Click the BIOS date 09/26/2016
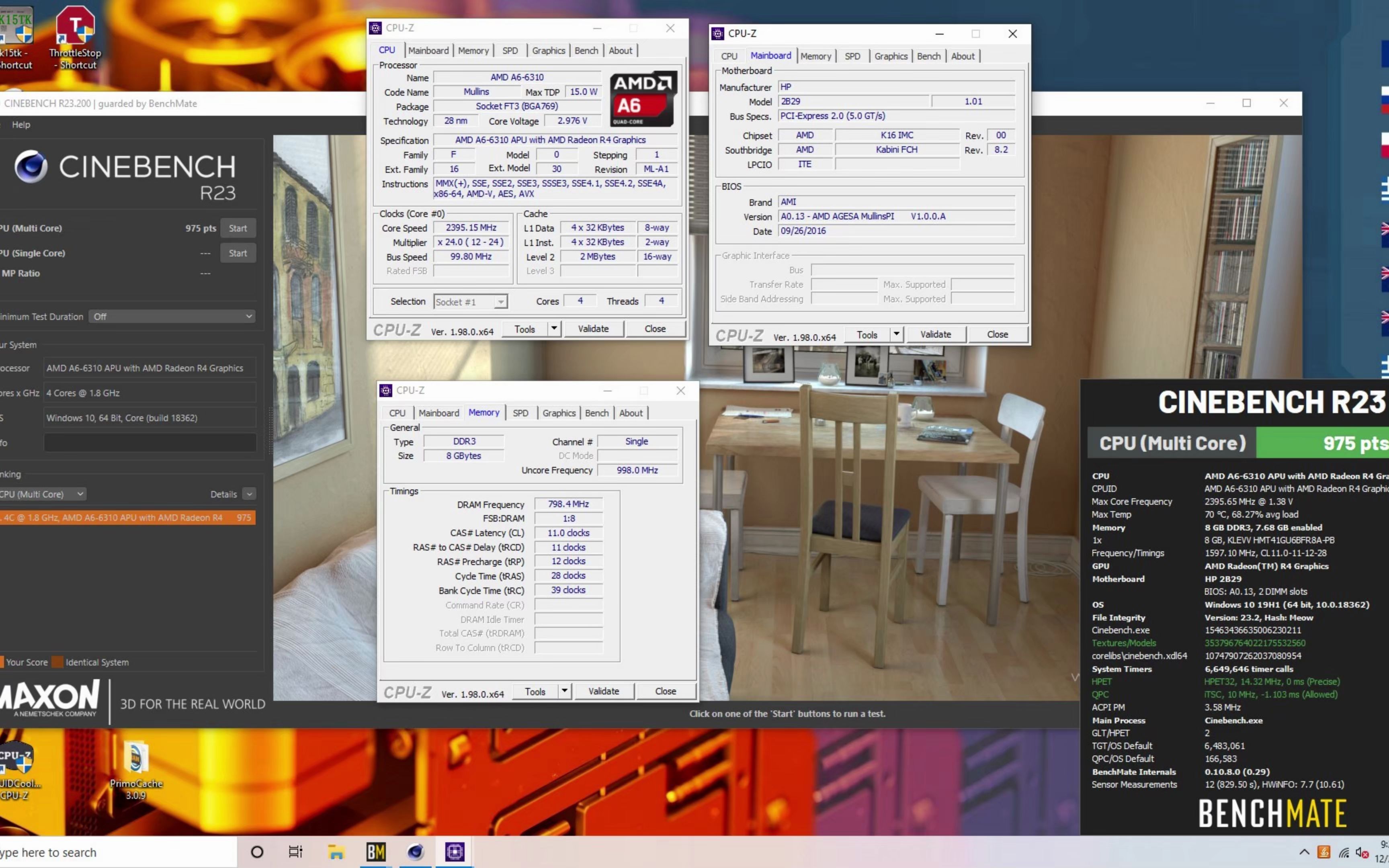 (897, 231)
